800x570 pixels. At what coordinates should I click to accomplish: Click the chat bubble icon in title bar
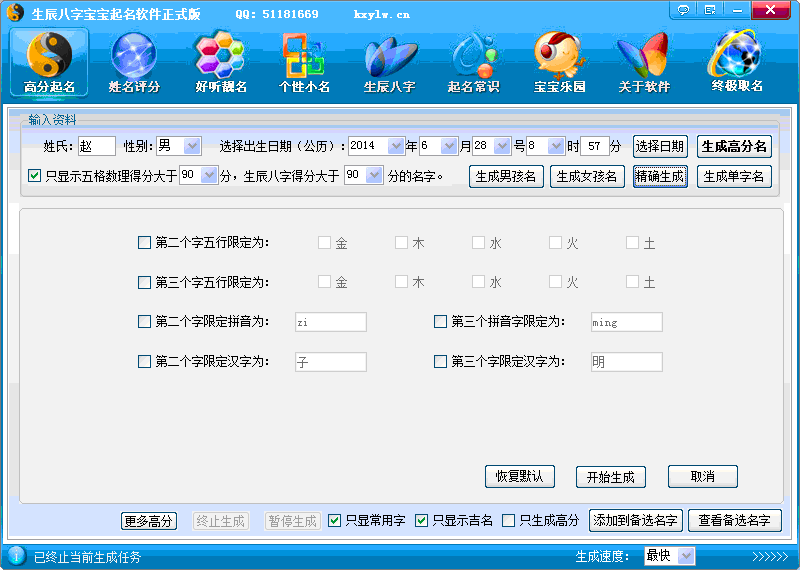coord(684,10)
